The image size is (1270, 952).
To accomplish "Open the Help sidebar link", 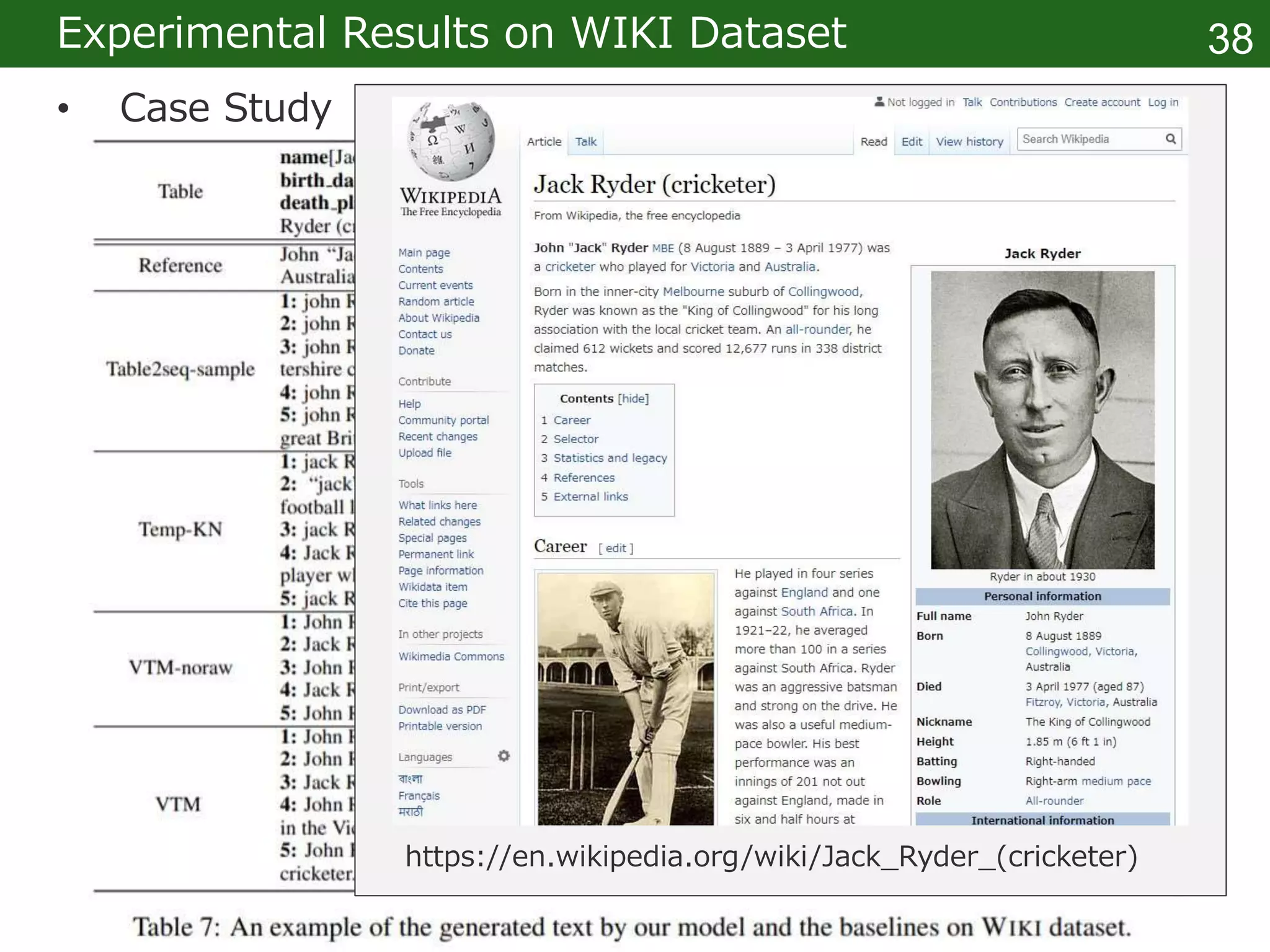I will click(409, 404).
